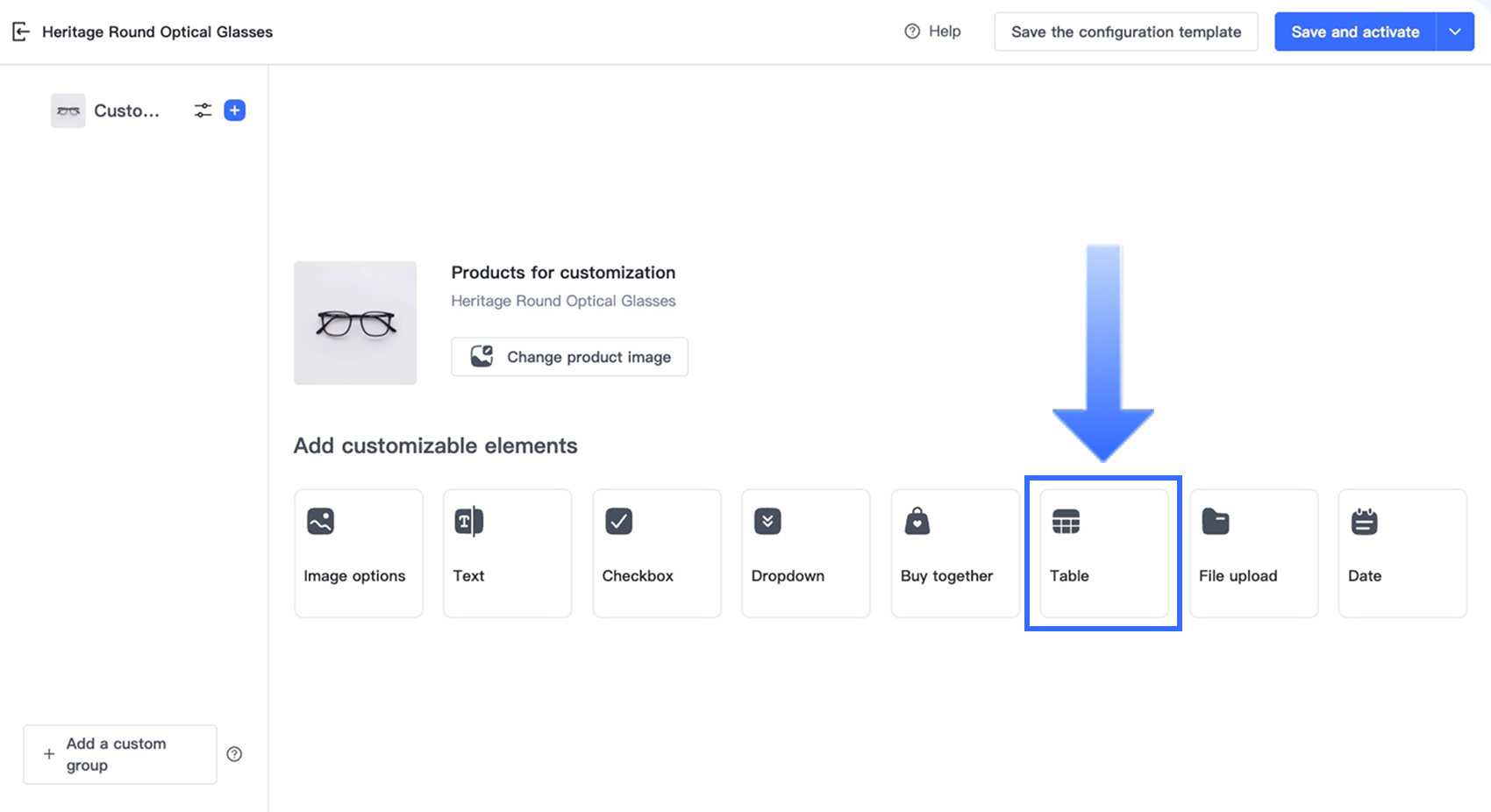
Task: Open group settings sliders icon
Action: 203,110
